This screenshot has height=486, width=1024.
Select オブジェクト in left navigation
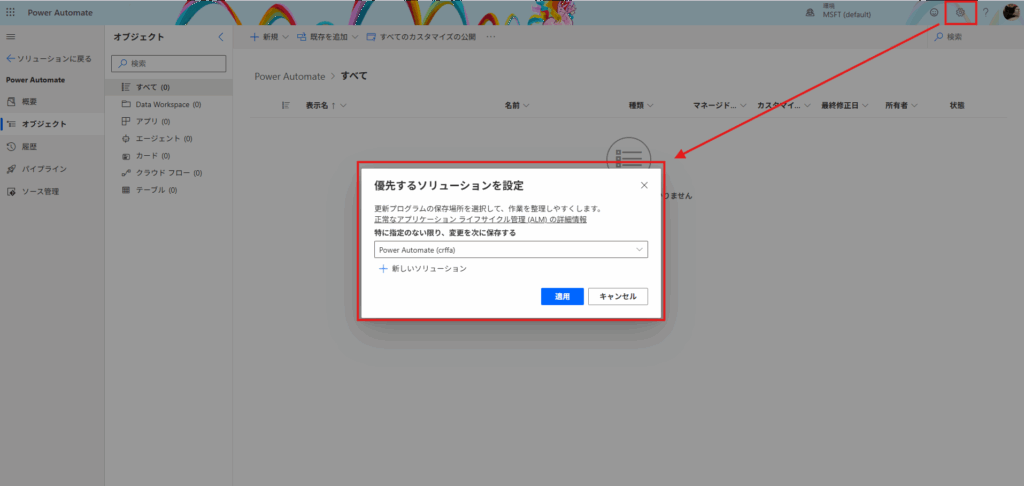click(52, 124)
